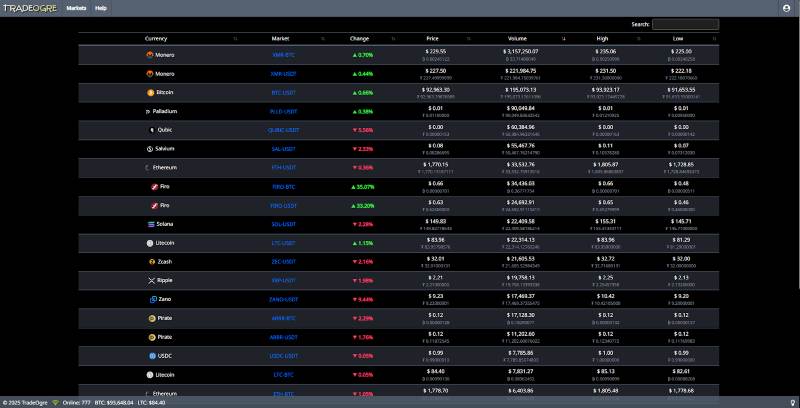This screenshot has height=408, width=800.
Task: Click the Bitcoin coin icon
Action: [149, 92]
